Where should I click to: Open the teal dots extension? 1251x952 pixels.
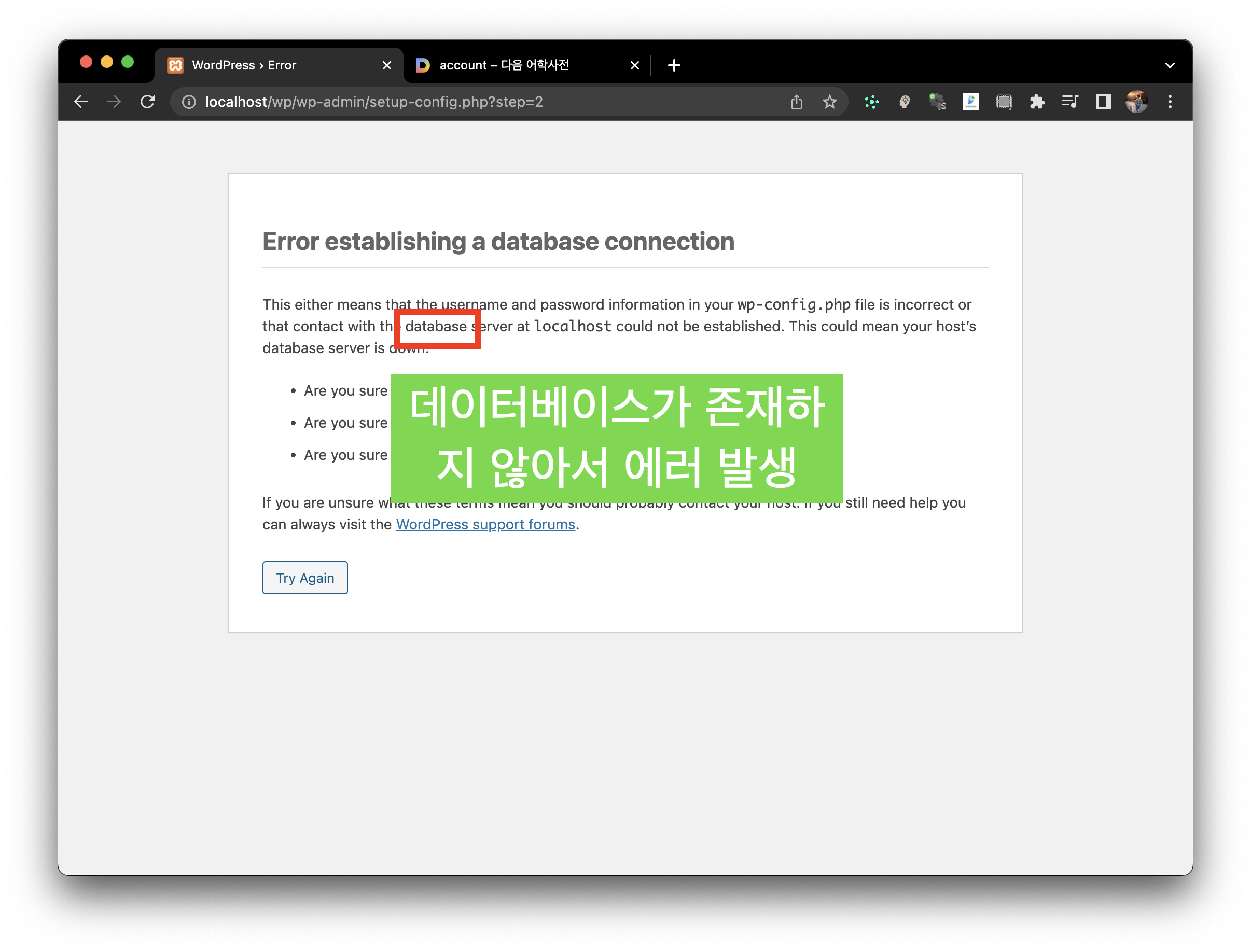tap(871, 102)
